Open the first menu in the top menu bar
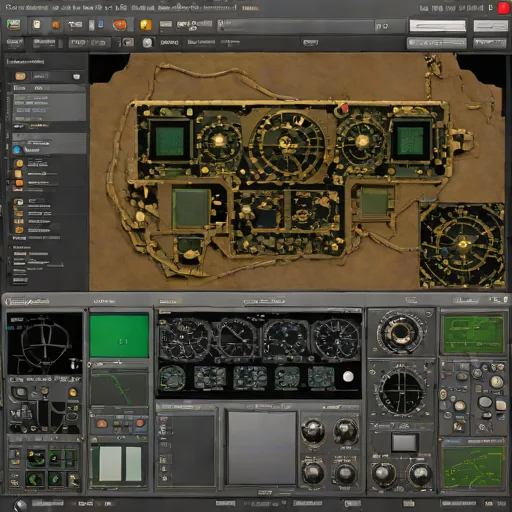512x512 pixels. pyautogui.click(x=27, y=7)
